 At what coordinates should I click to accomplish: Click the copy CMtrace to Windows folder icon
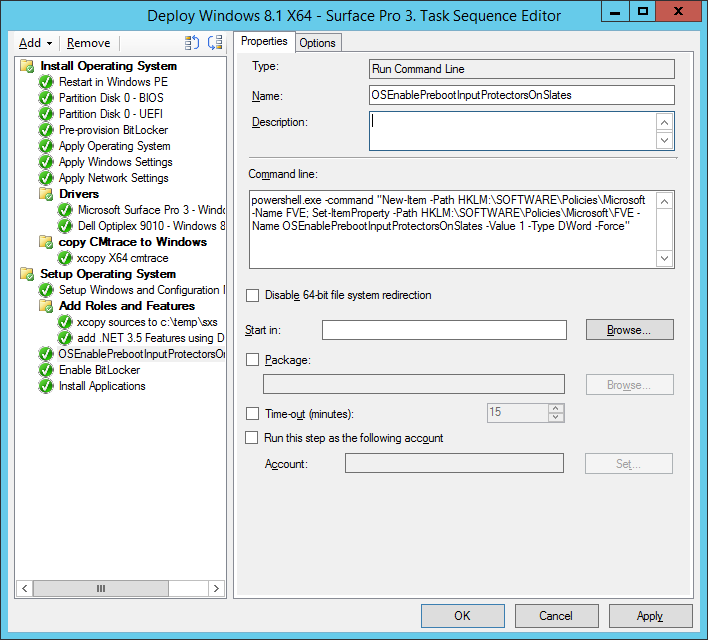coord(46,242)
